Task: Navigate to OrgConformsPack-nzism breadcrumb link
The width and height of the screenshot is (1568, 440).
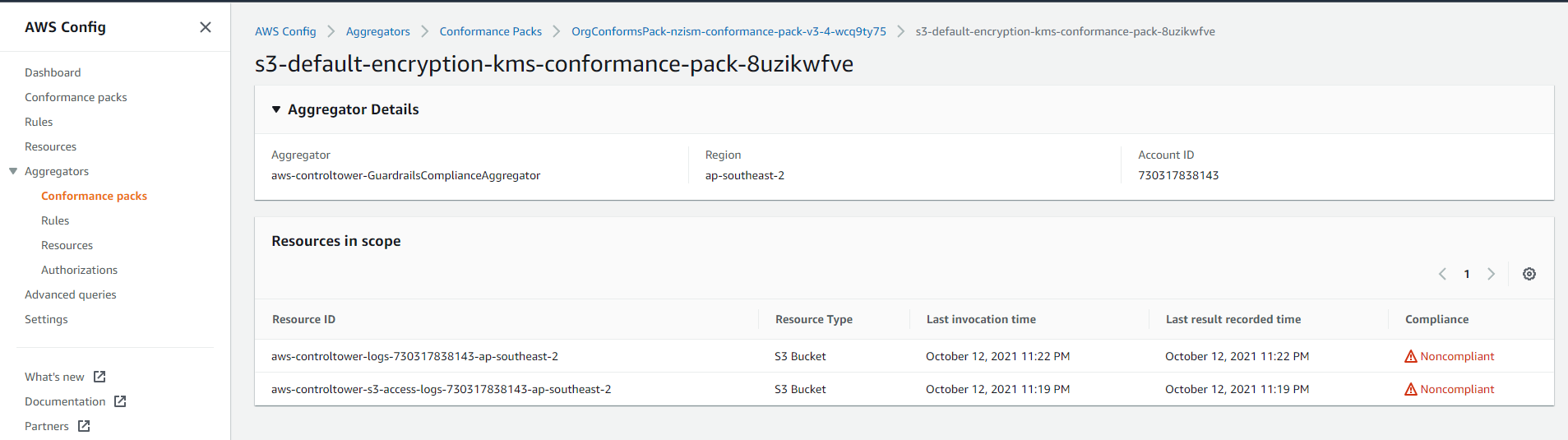Action: pos(728,31)
